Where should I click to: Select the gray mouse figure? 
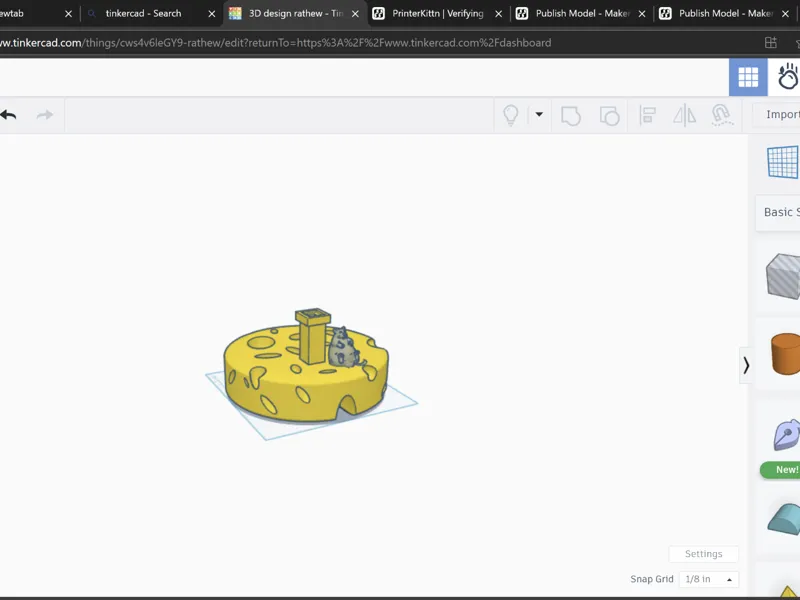pyautogui.click(x=345, y=348)
